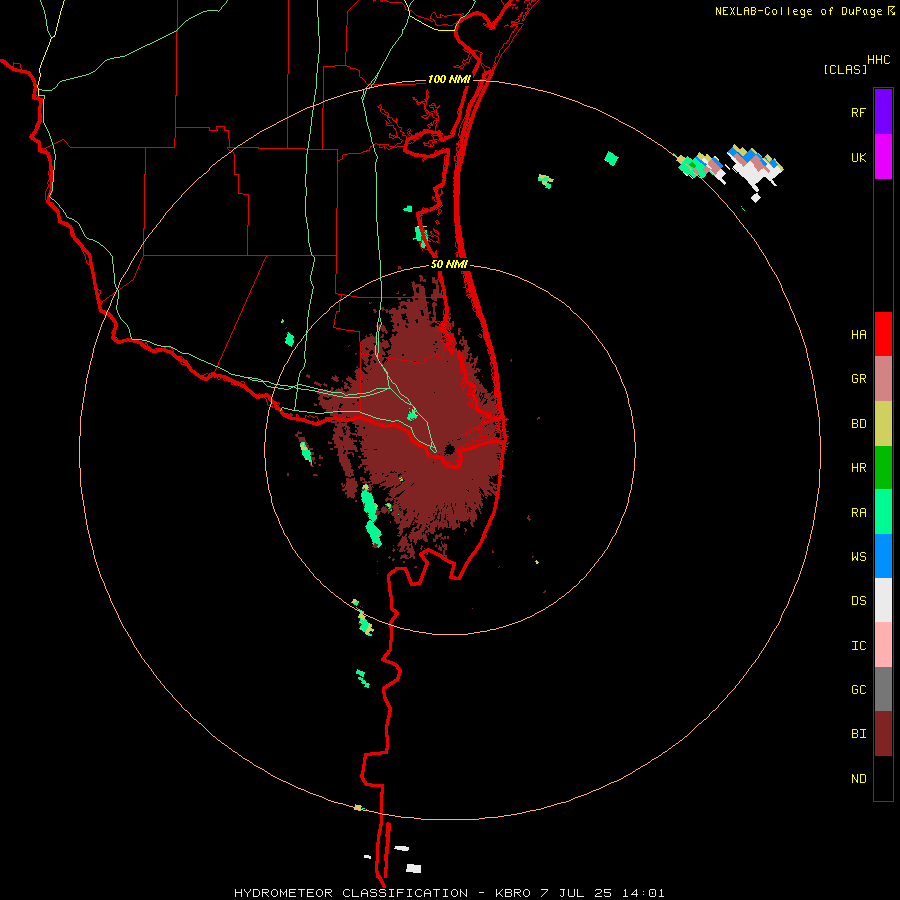
Task: Click the "100 NMI" range ring label
Action: [449, 79]
